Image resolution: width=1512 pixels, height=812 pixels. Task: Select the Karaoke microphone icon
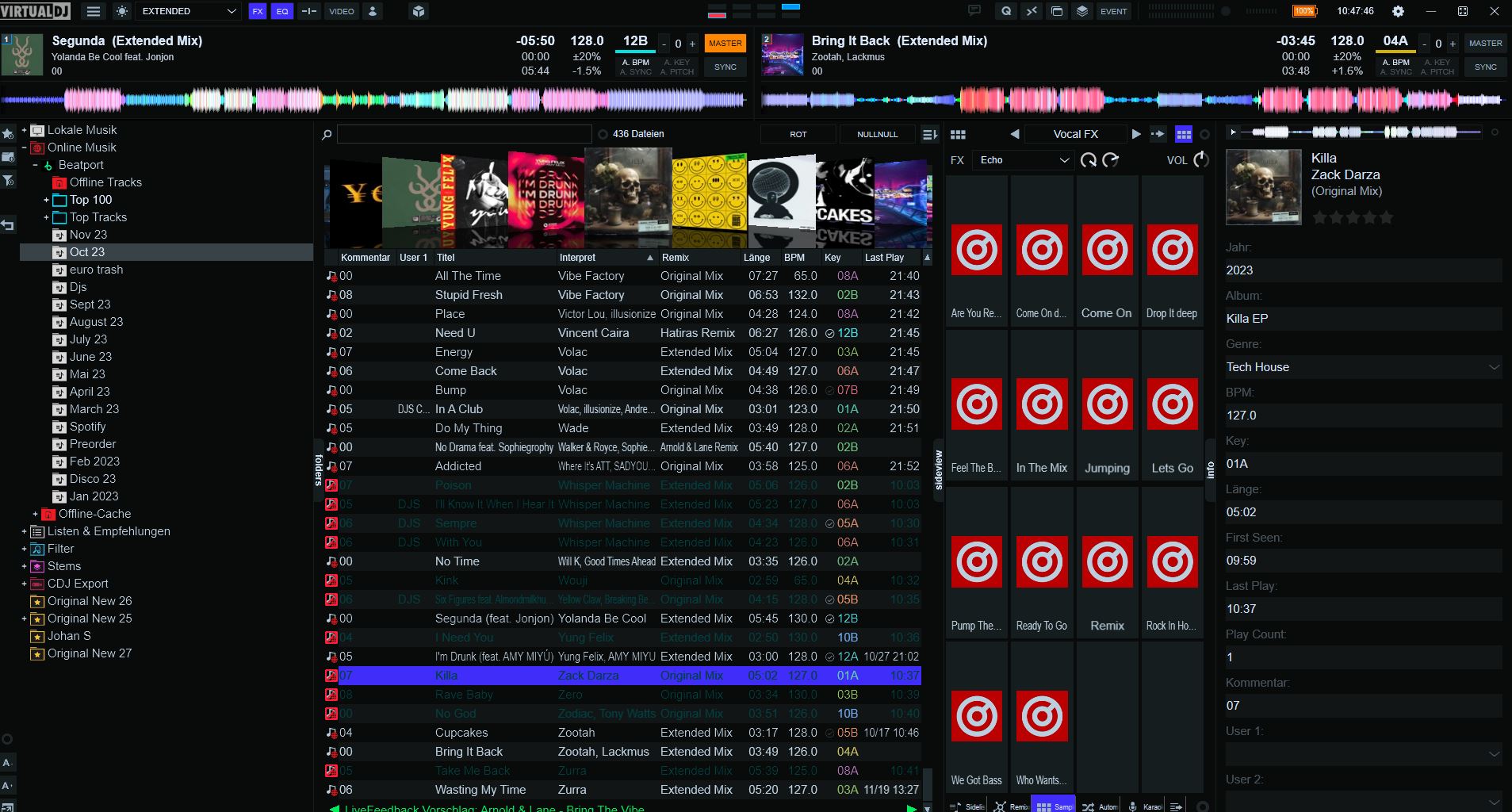click(x=1131, y=806)
